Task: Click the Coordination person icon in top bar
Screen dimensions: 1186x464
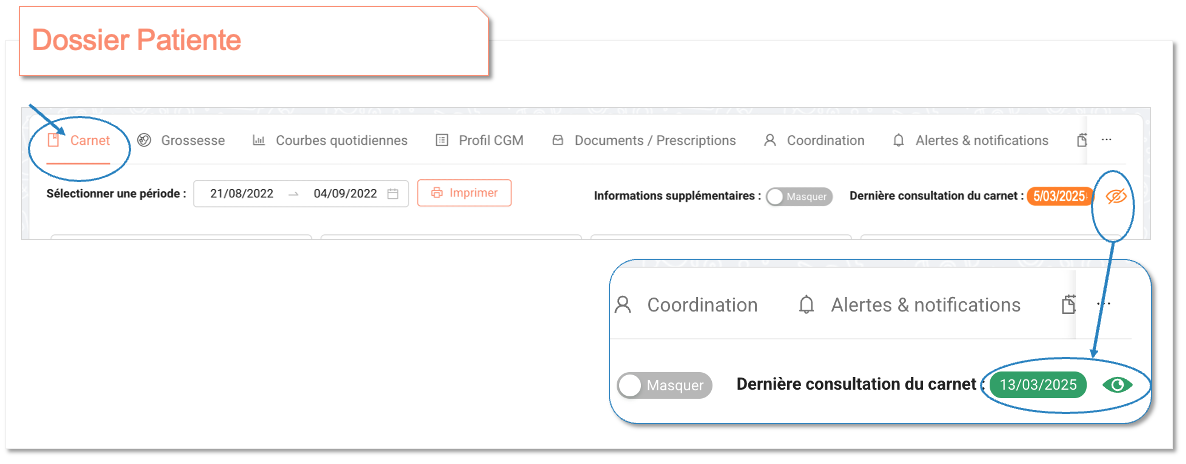Action: tap(770, 140)
